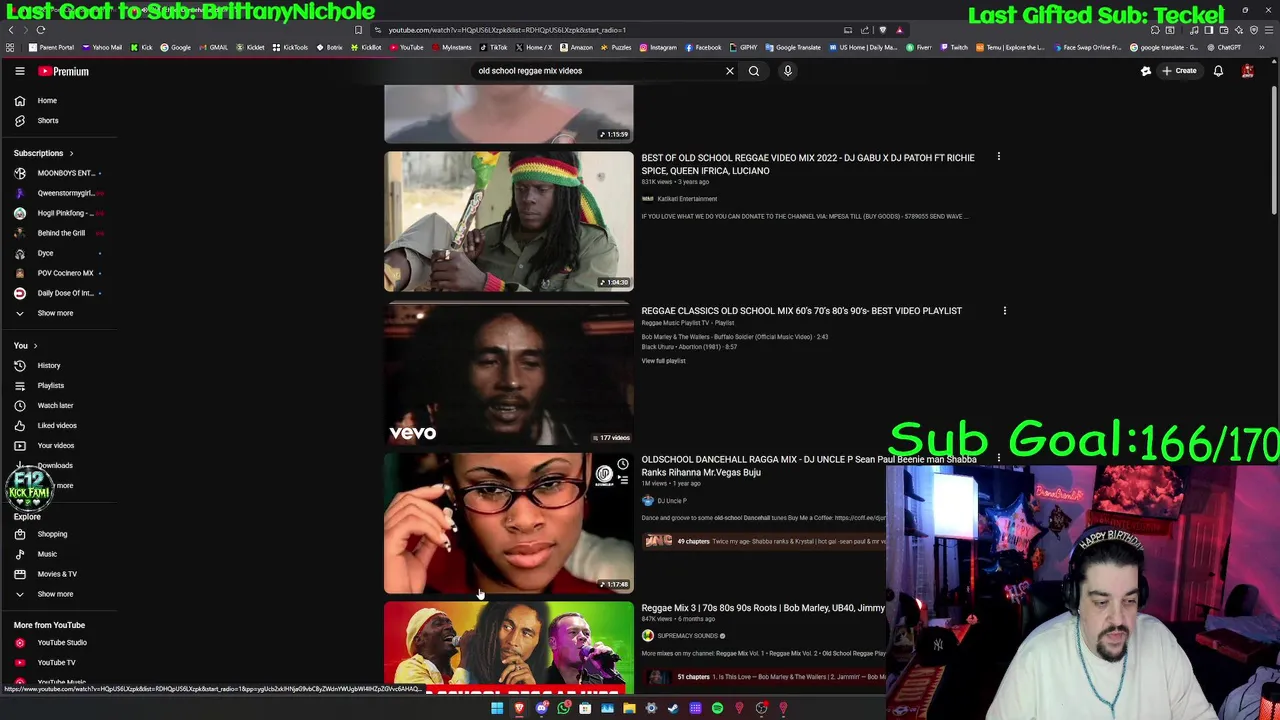Screen dimensions: 1280x720
Task: Expand the You section arrow
Action: pos(35,346)
